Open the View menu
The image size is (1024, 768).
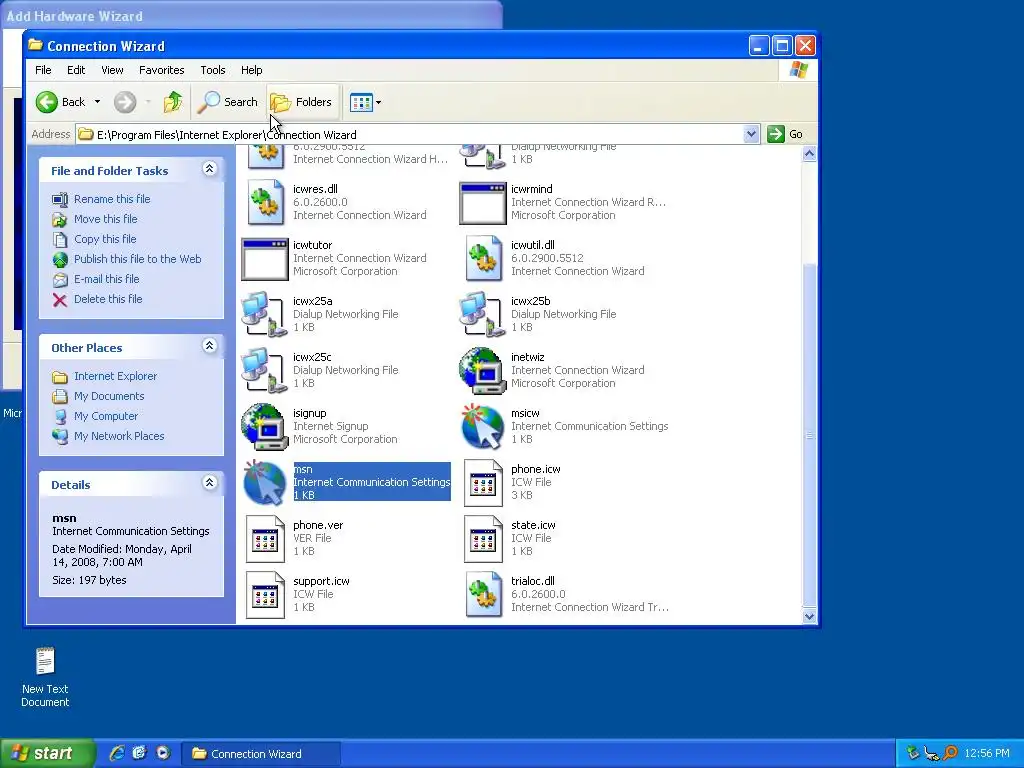pyautogui.click(x=112, y=70)
